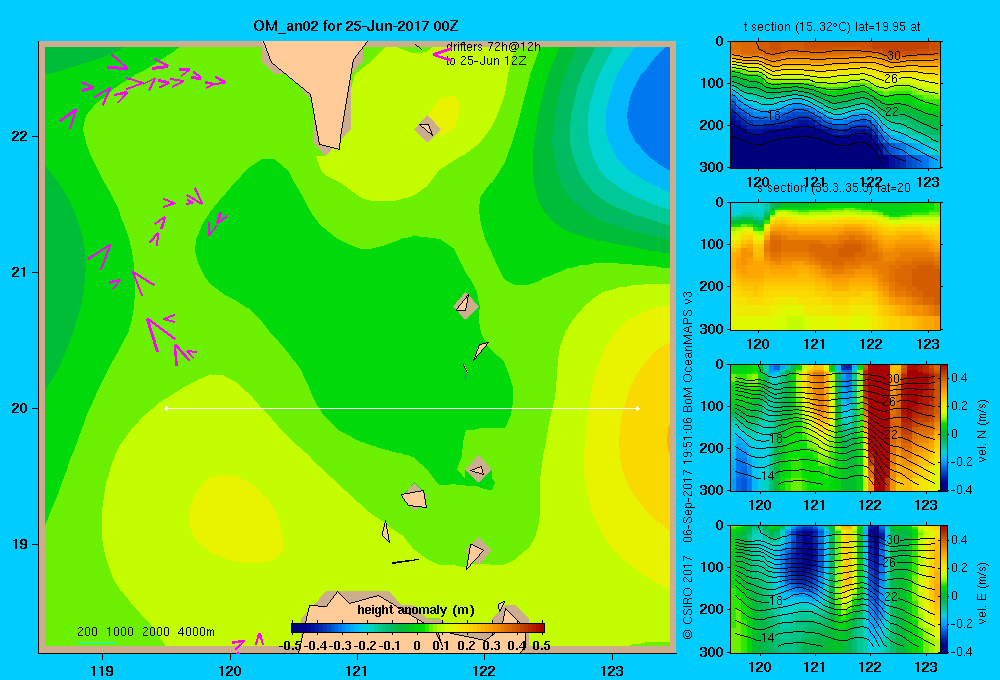Click the "t section (15..32°C) lat=19.95" title

tap(832, 27)
